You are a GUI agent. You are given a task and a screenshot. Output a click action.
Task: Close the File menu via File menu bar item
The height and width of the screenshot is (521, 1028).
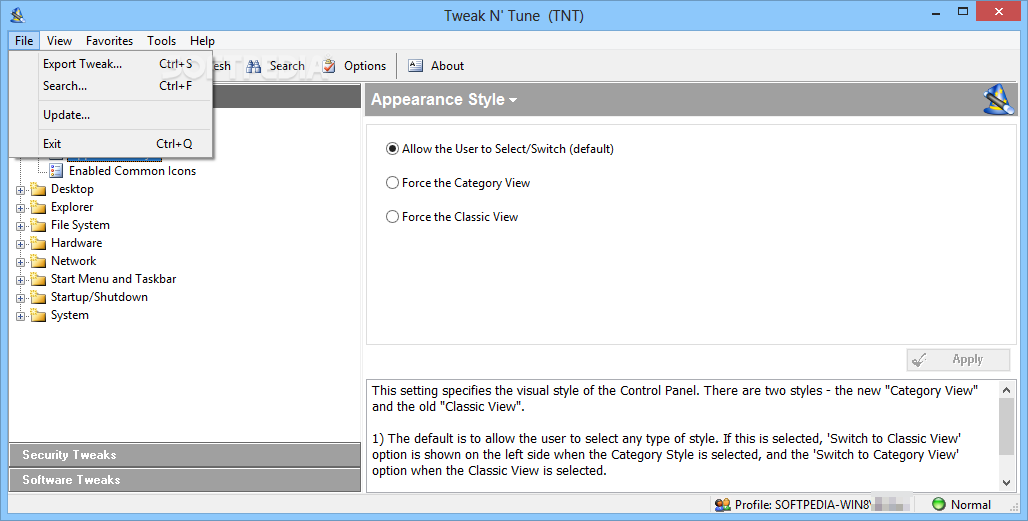24,41
